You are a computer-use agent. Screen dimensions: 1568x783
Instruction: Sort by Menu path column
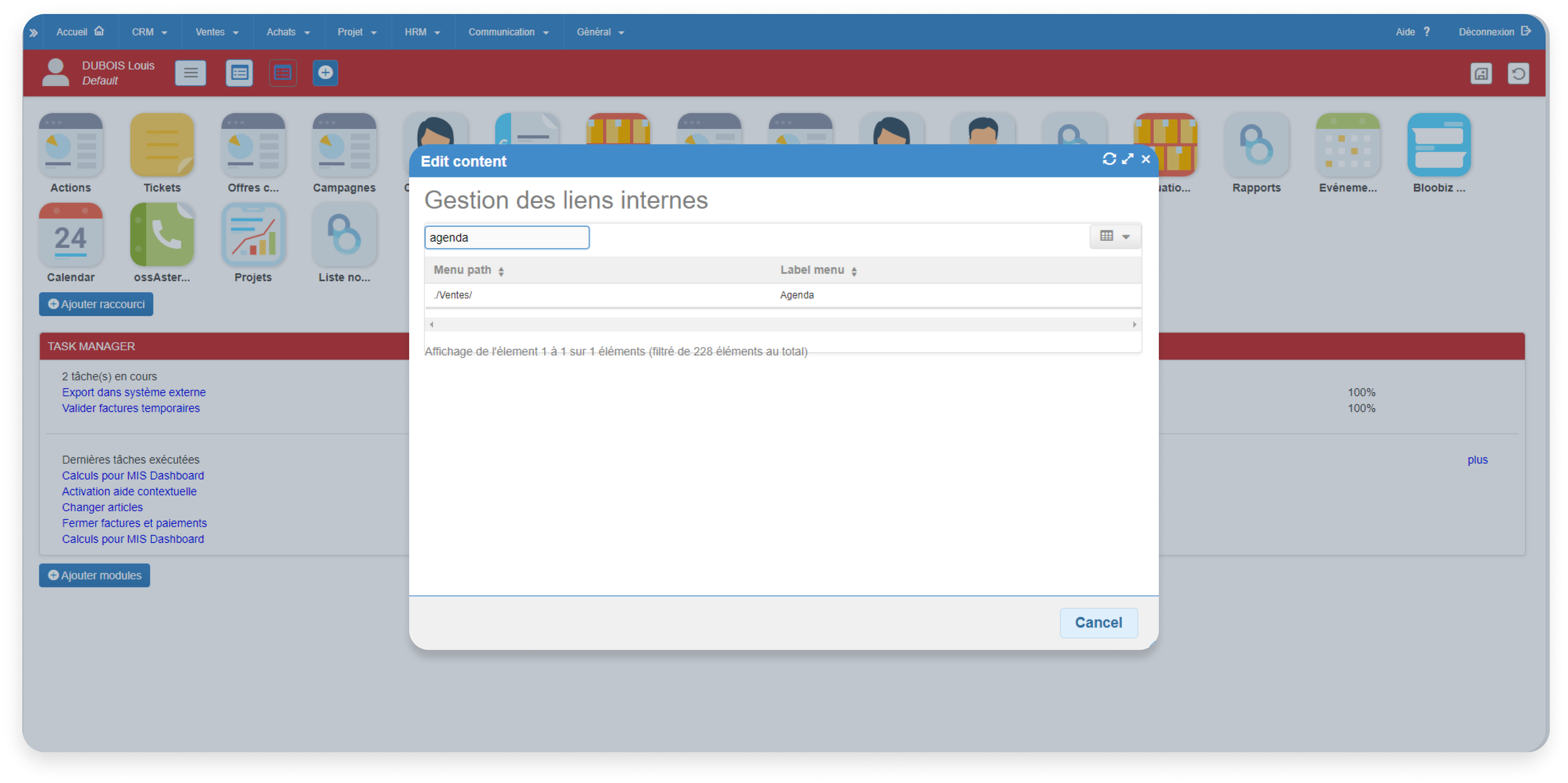pos(468,270)
